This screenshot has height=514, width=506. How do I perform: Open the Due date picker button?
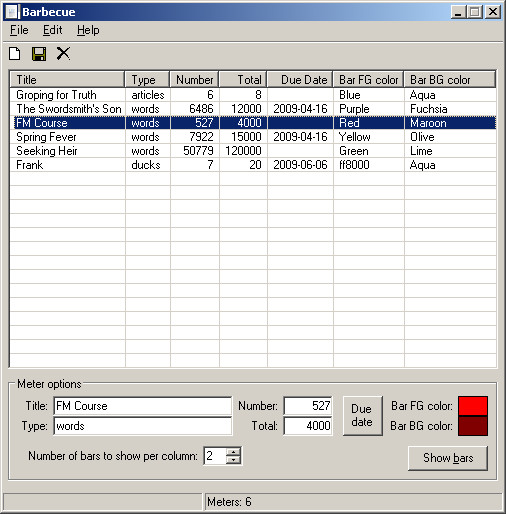coord(362,416)
